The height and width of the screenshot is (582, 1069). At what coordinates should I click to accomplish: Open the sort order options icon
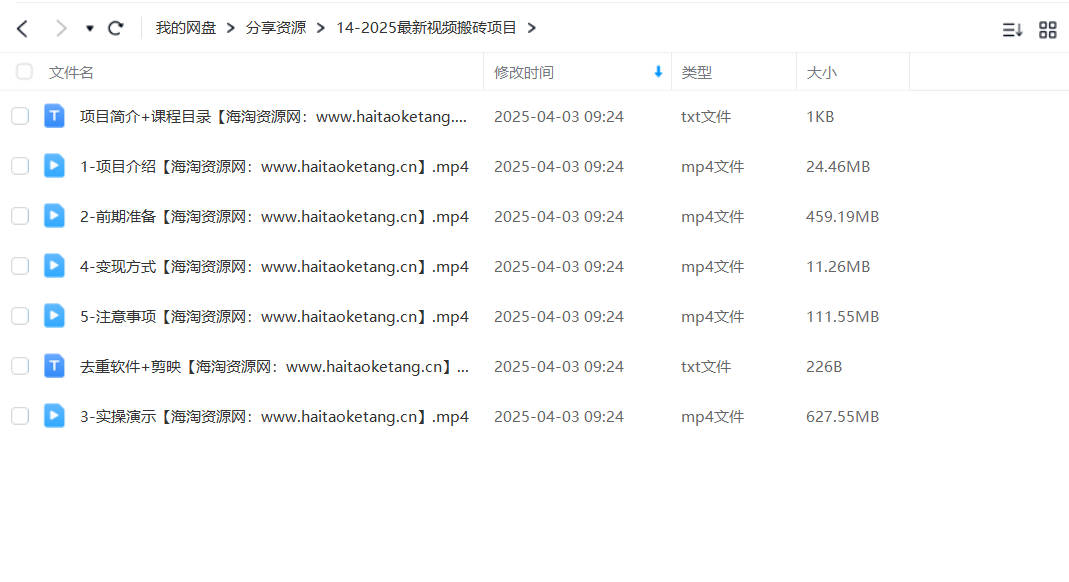pos(1012,30)
